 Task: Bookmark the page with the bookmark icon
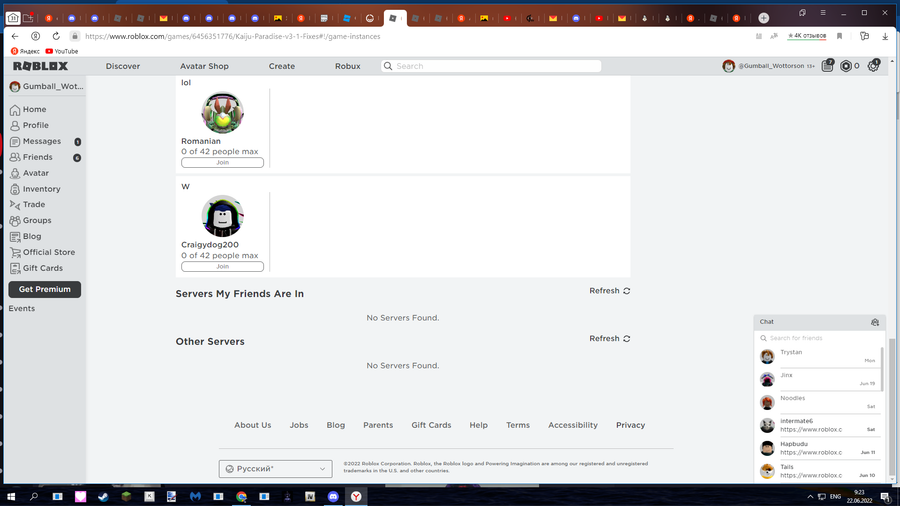coord(840,36)
